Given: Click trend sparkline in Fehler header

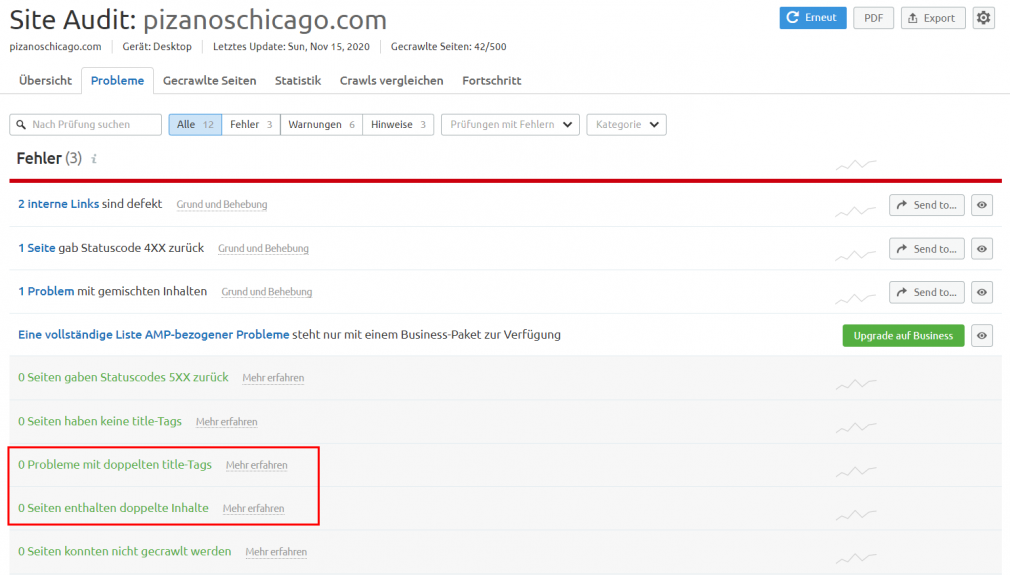Looking at the screenshot, I should pyautogui.click(x=856, y=165).
